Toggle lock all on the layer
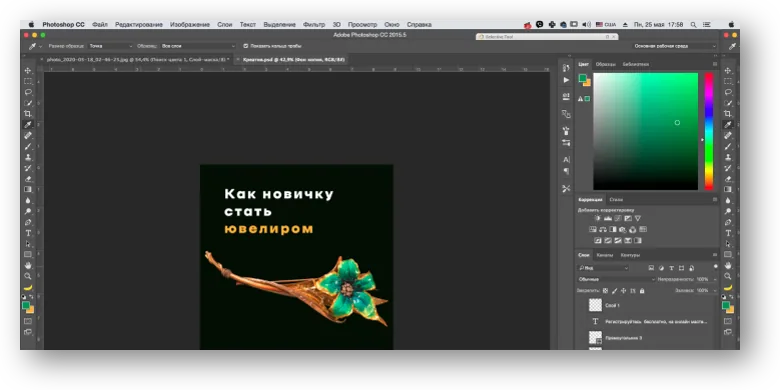Screen dimensions: 780x390 pos(642,291)
